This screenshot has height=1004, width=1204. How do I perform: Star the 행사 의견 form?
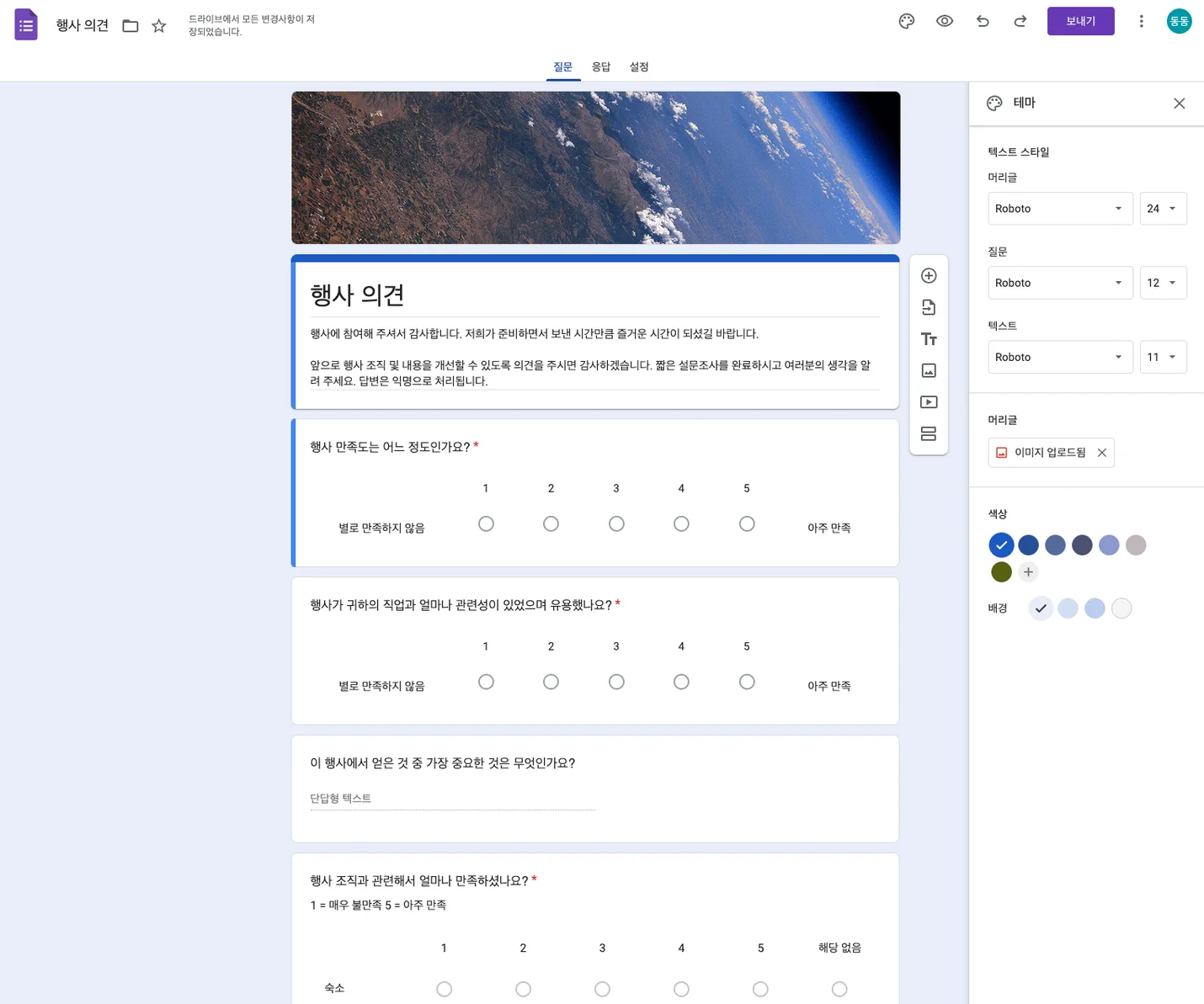159,26
